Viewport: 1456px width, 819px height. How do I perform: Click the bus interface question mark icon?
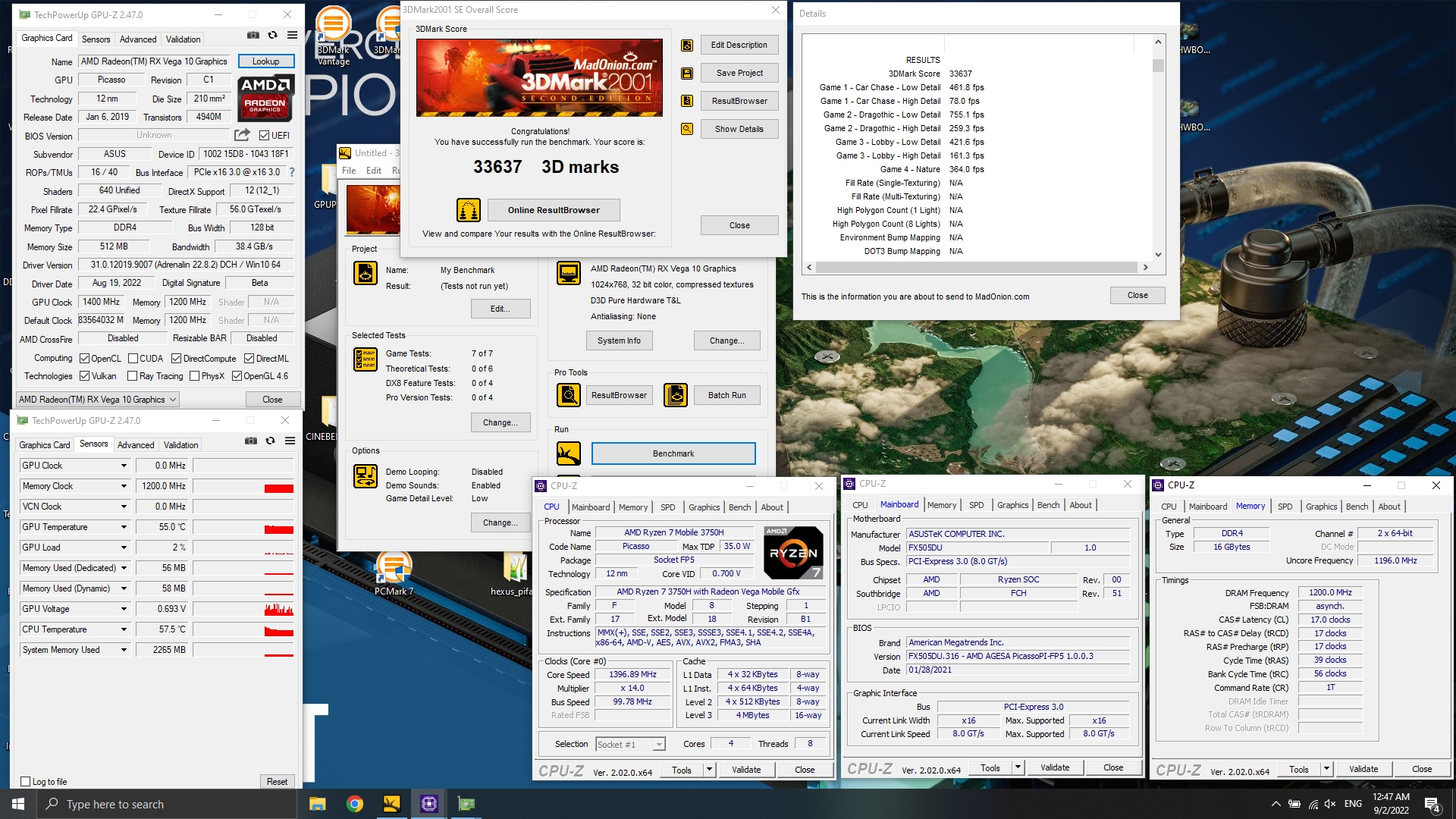point(292,172)
